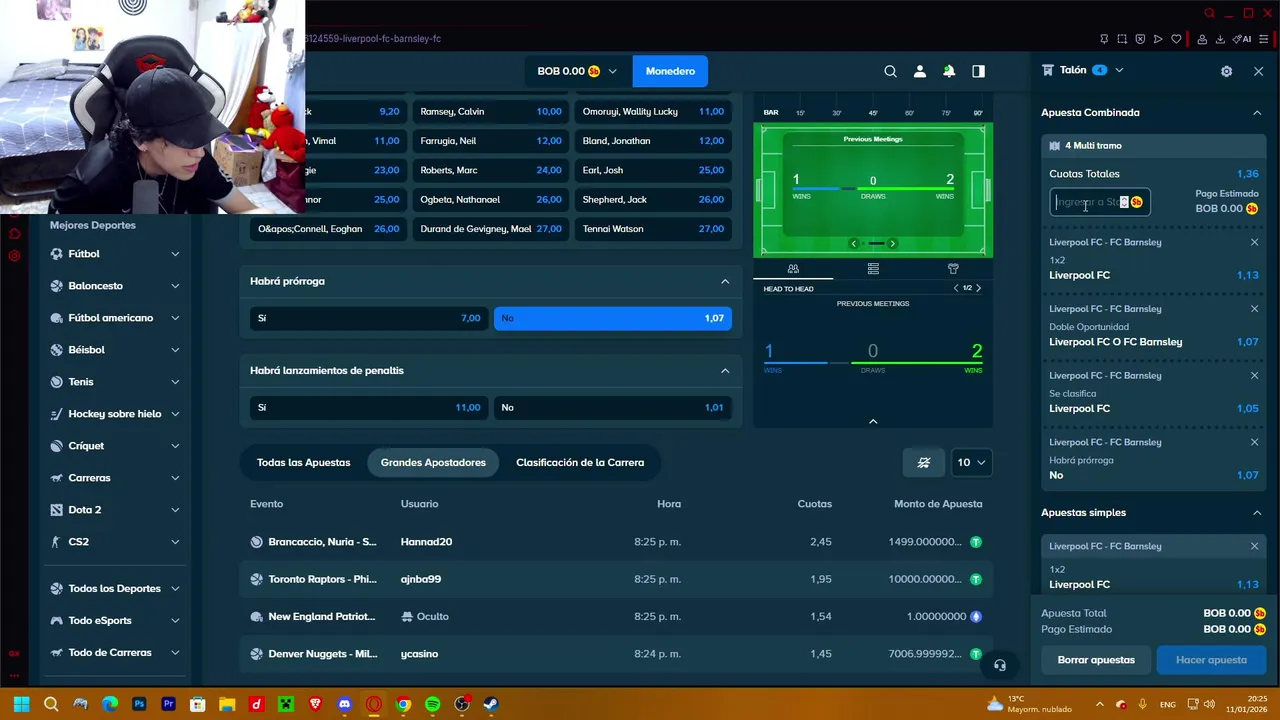The height and width of the screenshot is (720, 1280).
Task: Select Earl, Josh odds 25,00
Action: click(653, 170)
